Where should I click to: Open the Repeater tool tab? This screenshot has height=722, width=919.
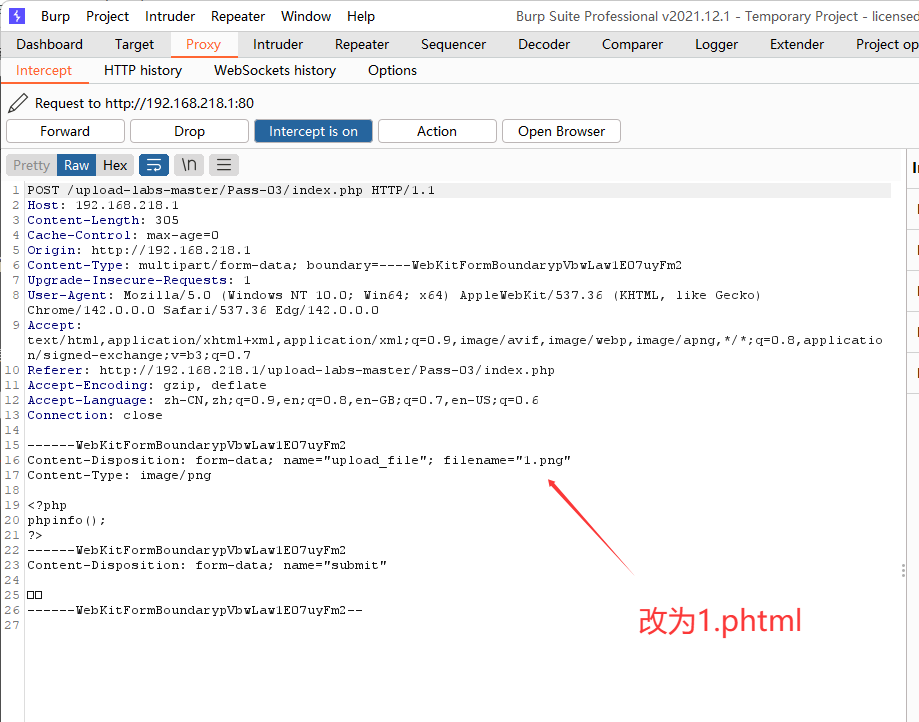pos(362,45)
